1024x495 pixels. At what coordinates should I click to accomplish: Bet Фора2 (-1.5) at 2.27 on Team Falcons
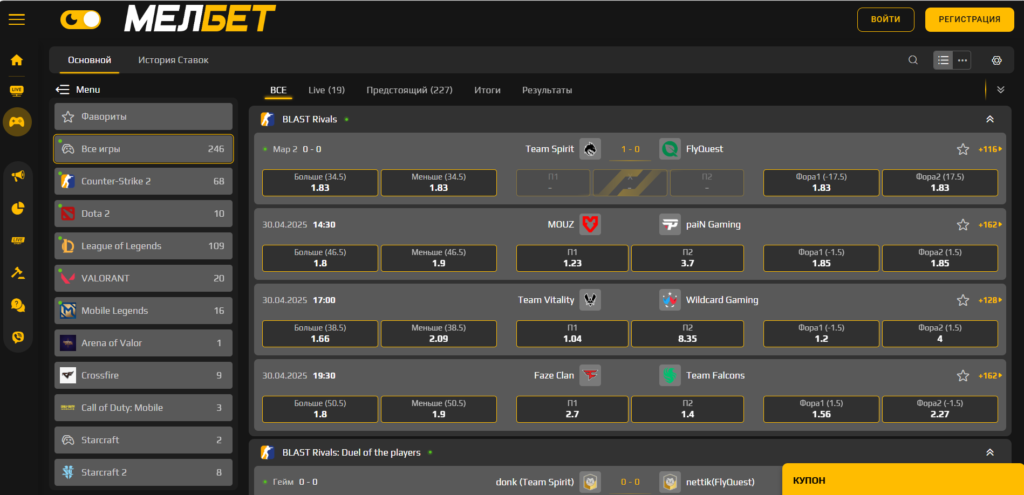[x=940, y=409]
